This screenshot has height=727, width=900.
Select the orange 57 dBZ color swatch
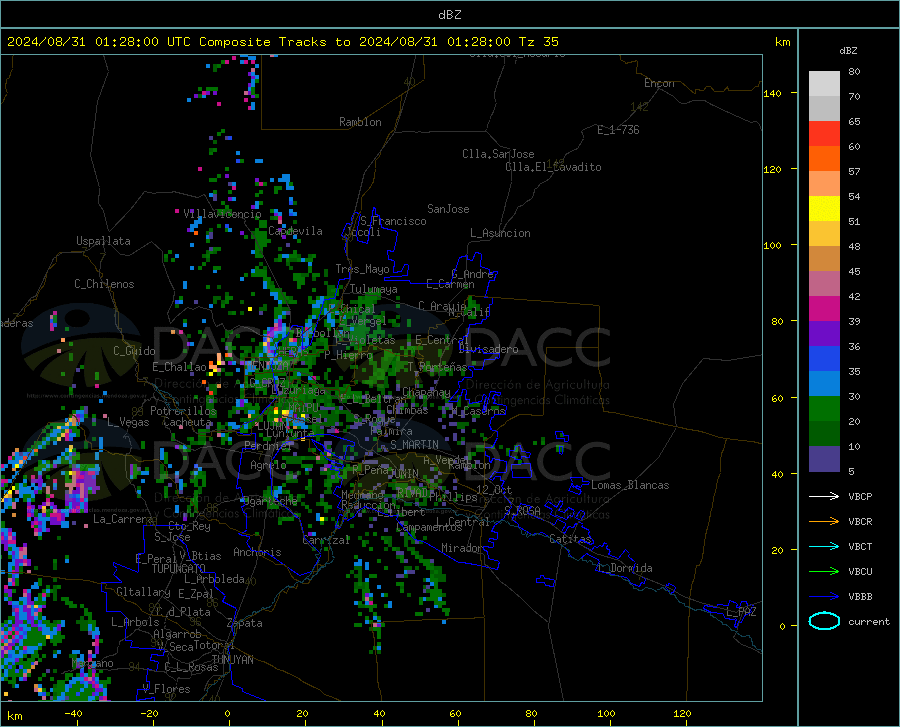(824, 159)
